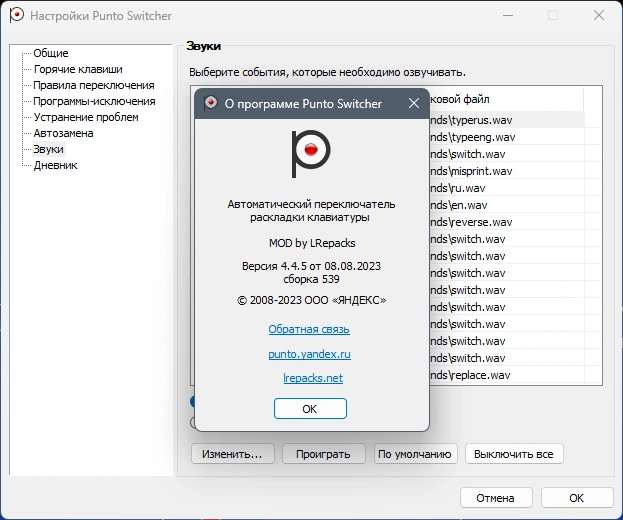Open the lrepacks.net link
Viewport: 623px width, 520px height.
(313, 378)
